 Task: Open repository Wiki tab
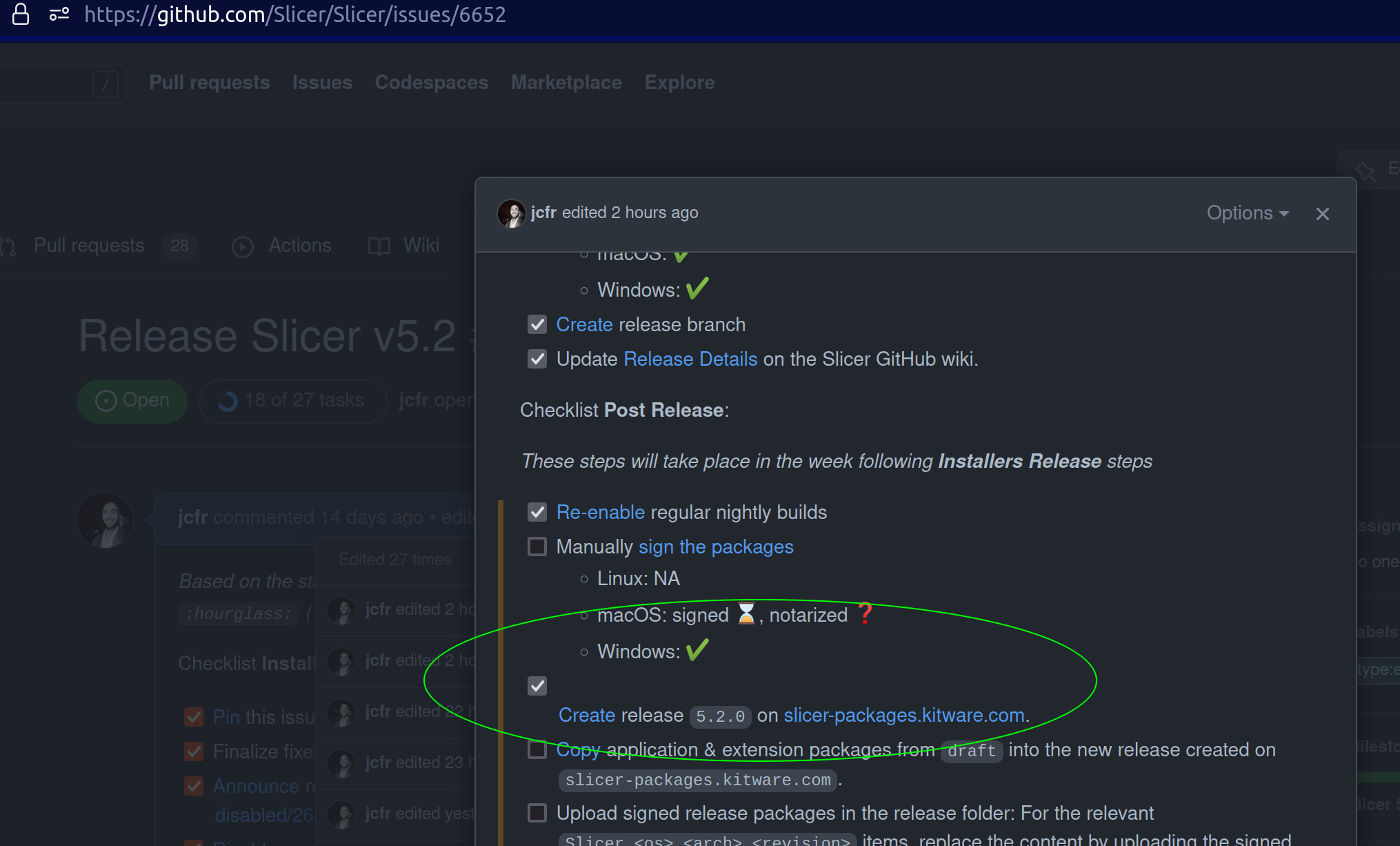pyautogui.click(x=403, y=246)
